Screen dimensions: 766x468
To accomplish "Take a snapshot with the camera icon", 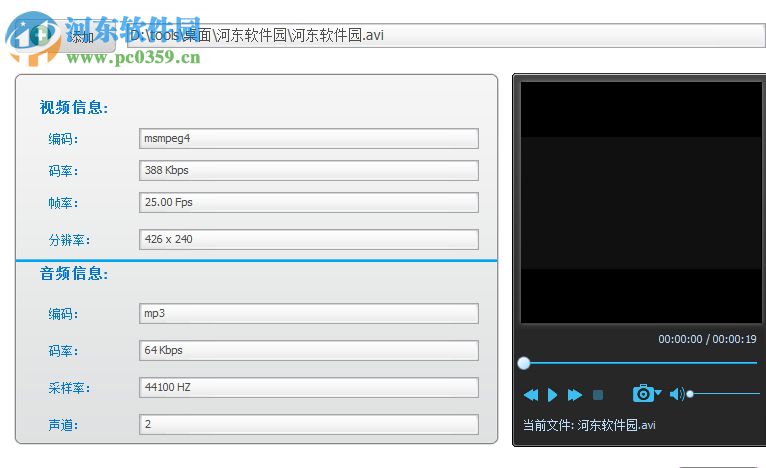I will 643,393.
